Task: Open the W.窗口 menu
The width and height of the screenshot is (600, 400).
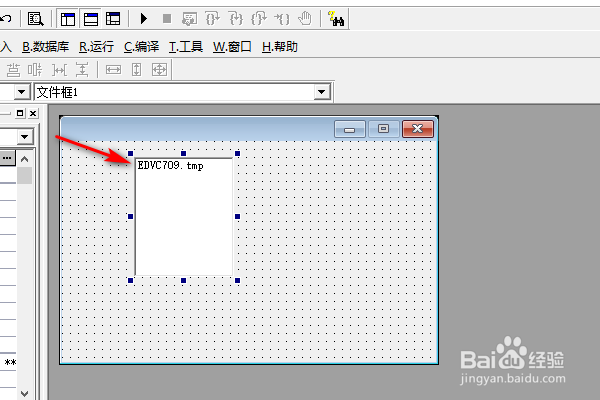Action: click(232, 47)
